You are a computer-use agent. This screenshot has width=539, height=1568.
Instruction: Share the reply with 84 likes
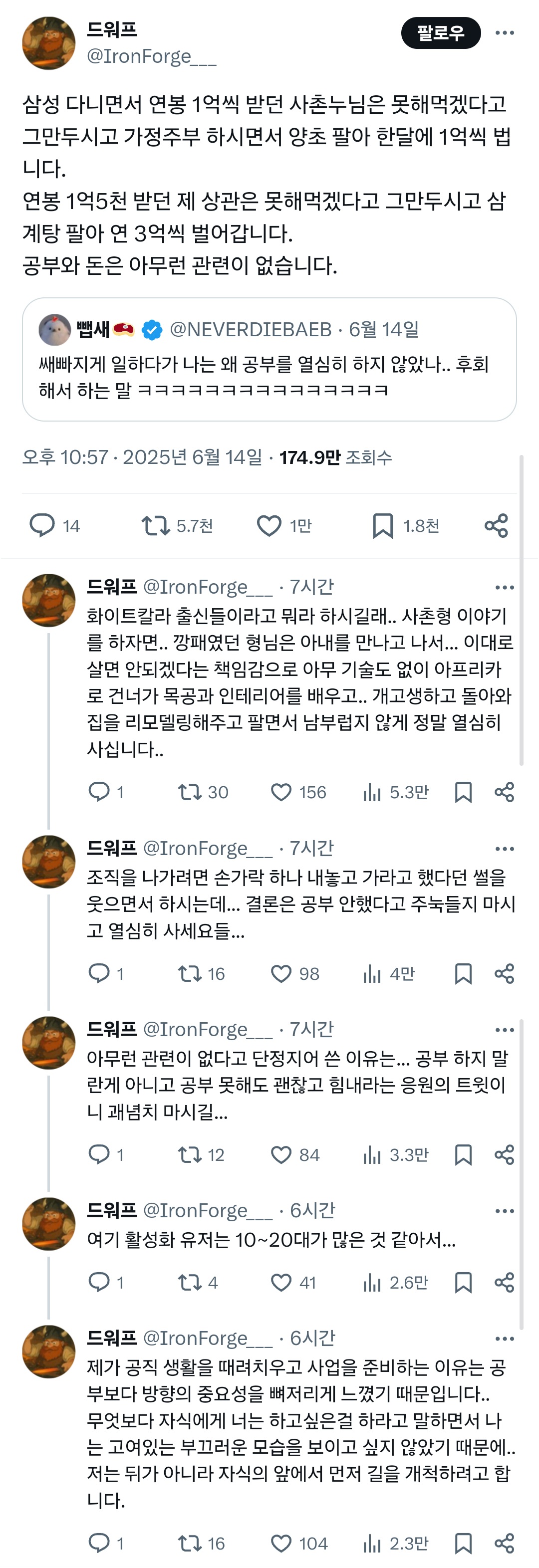point(504,1155)
